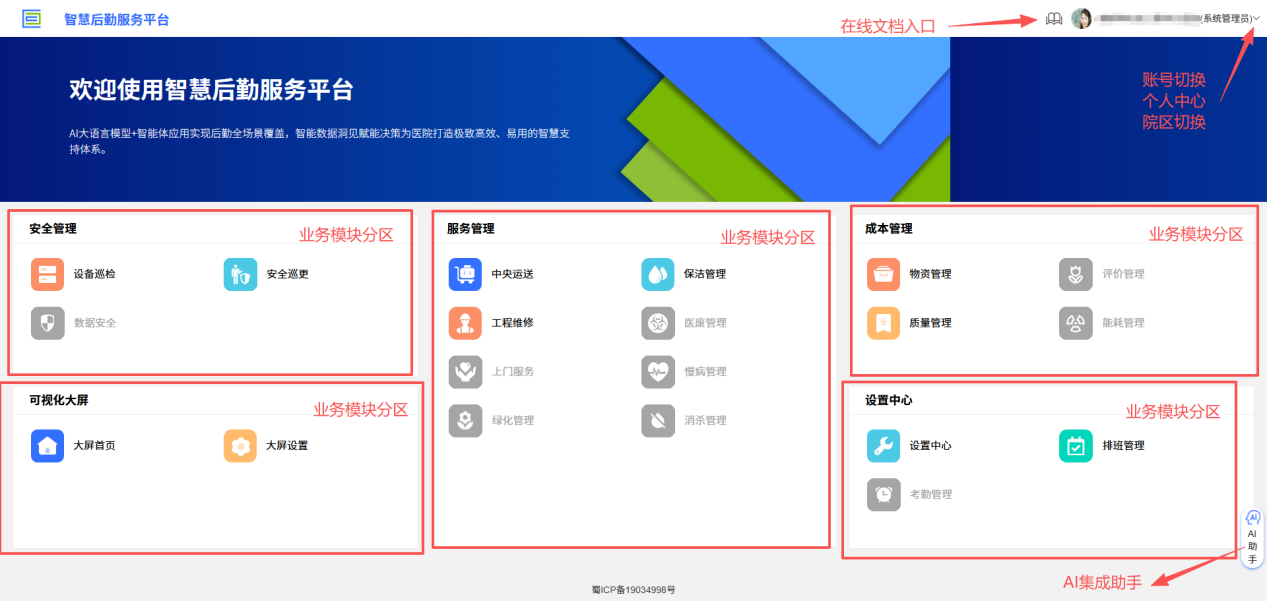
Task: Open the 蜀ICP备19034998号 filing link
Action: click(x=633, y=590)
